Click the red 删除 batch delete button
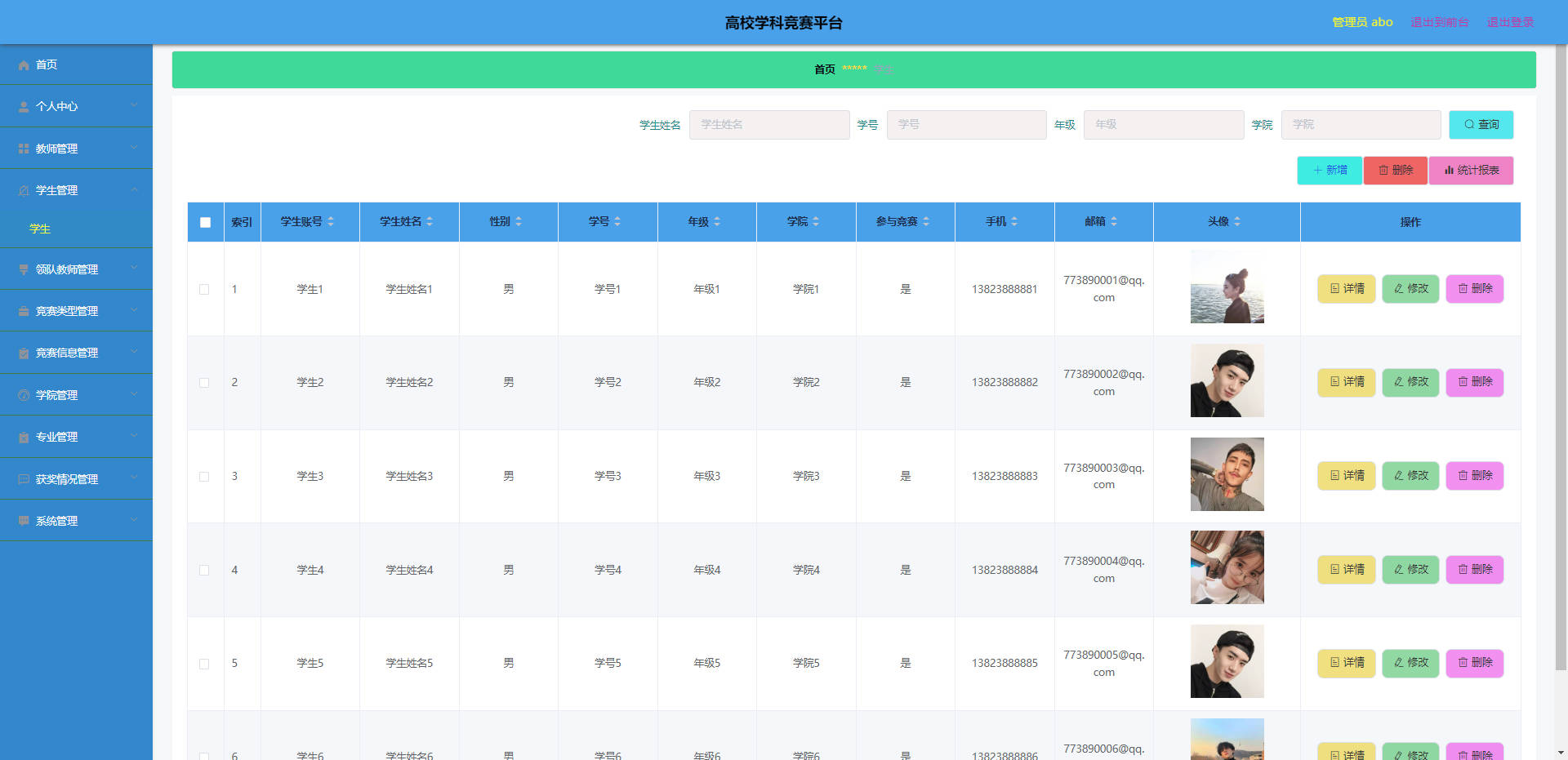The width and height of the screenshot is (1568, 760). click(1396, 171)
